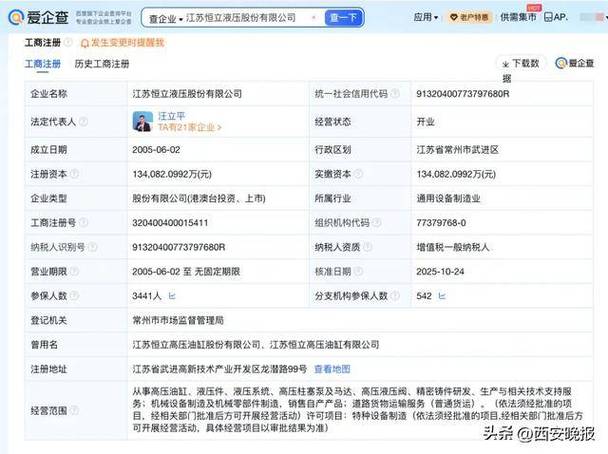Click 江苏省常州市武进区 district value
Viewport: 608px width, 454px height.
click(x=458, y=150)
